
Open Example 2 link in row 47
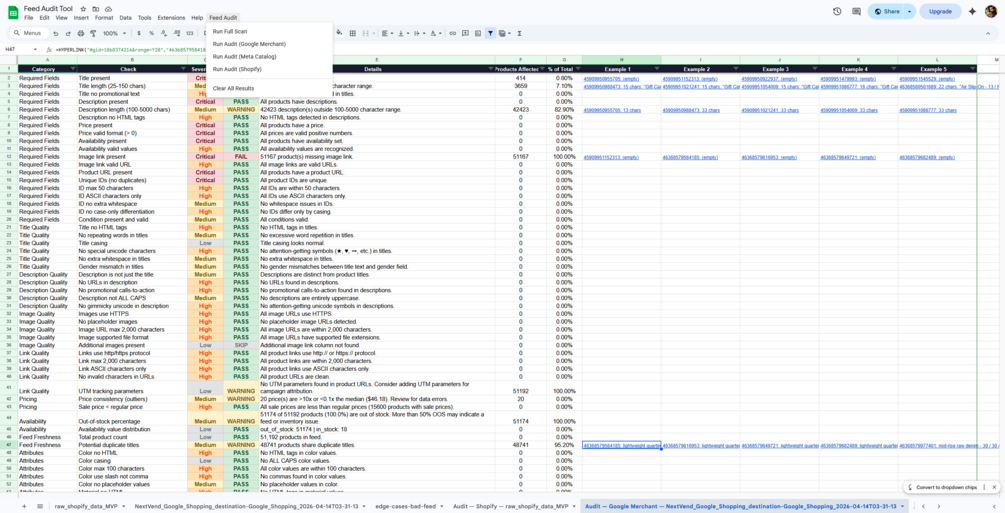pyautogui.click(x=701, y=445)
